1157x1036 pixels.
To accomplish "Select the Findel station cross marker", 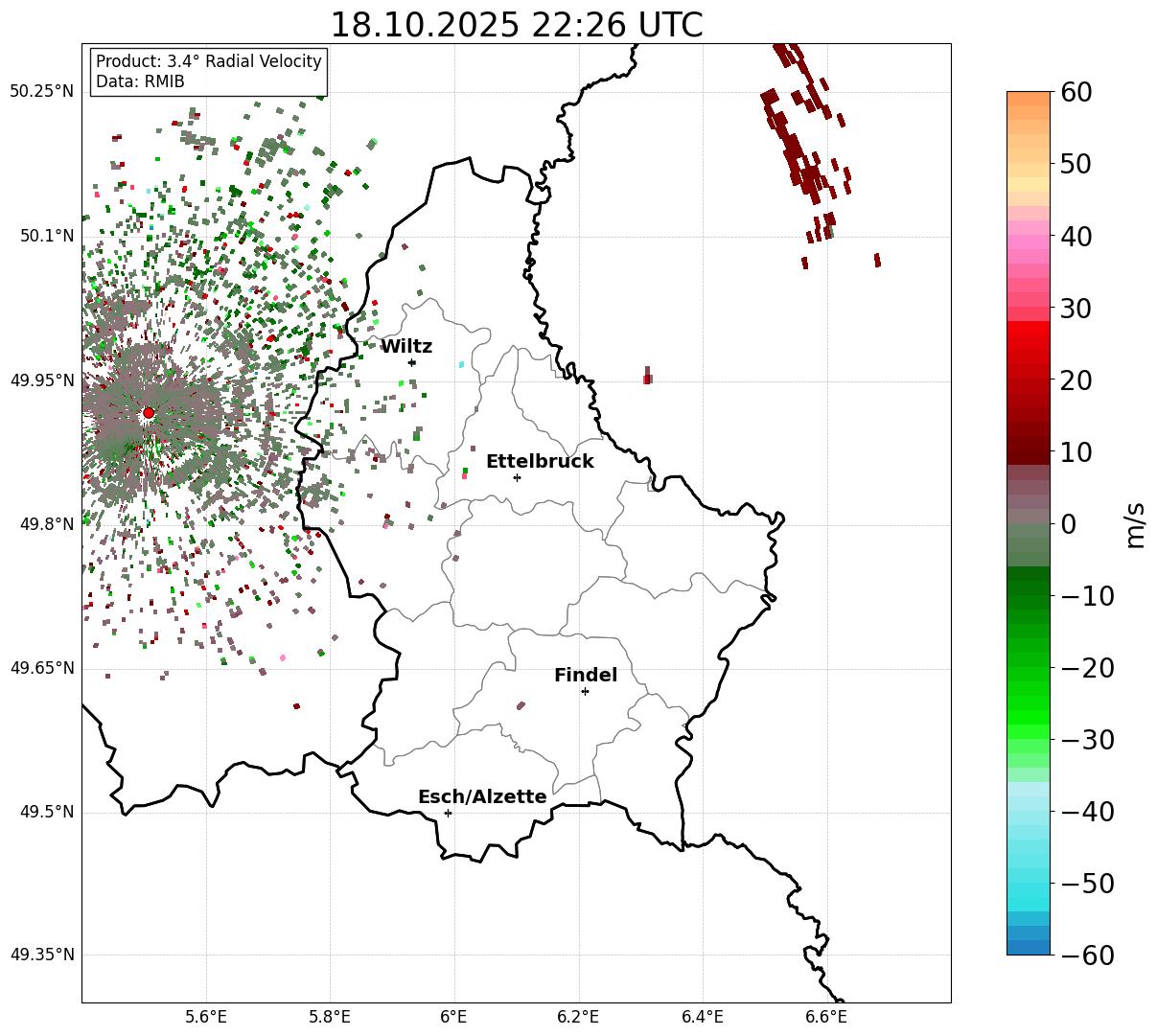I will tap(585, 691).
